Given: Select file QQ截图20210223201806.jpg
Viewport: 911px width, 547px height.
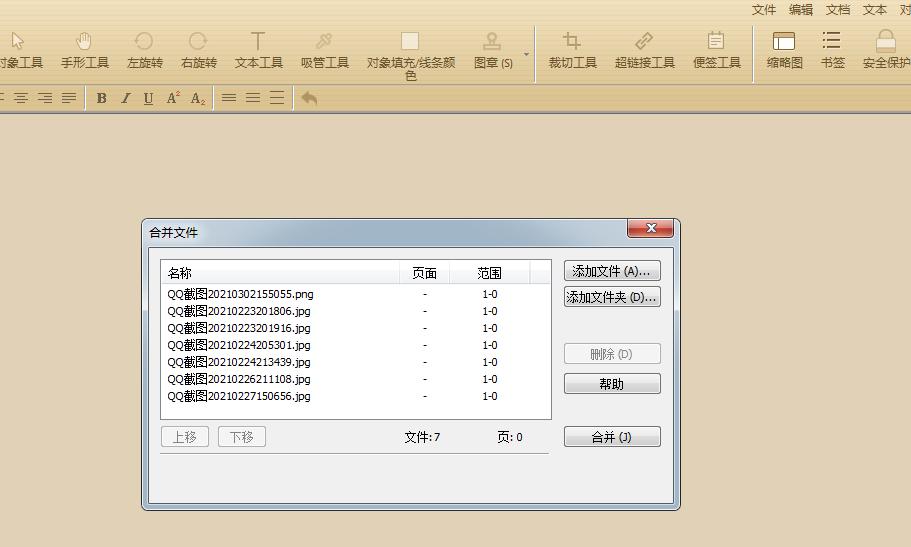Looking at the screenshot, I should (x=239, y=311).
